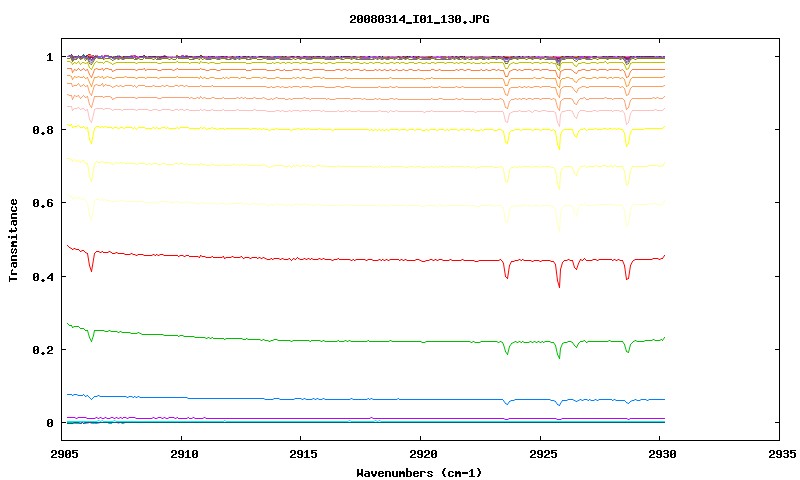Click the y-axis tick label 0.8

coord(43,130)
